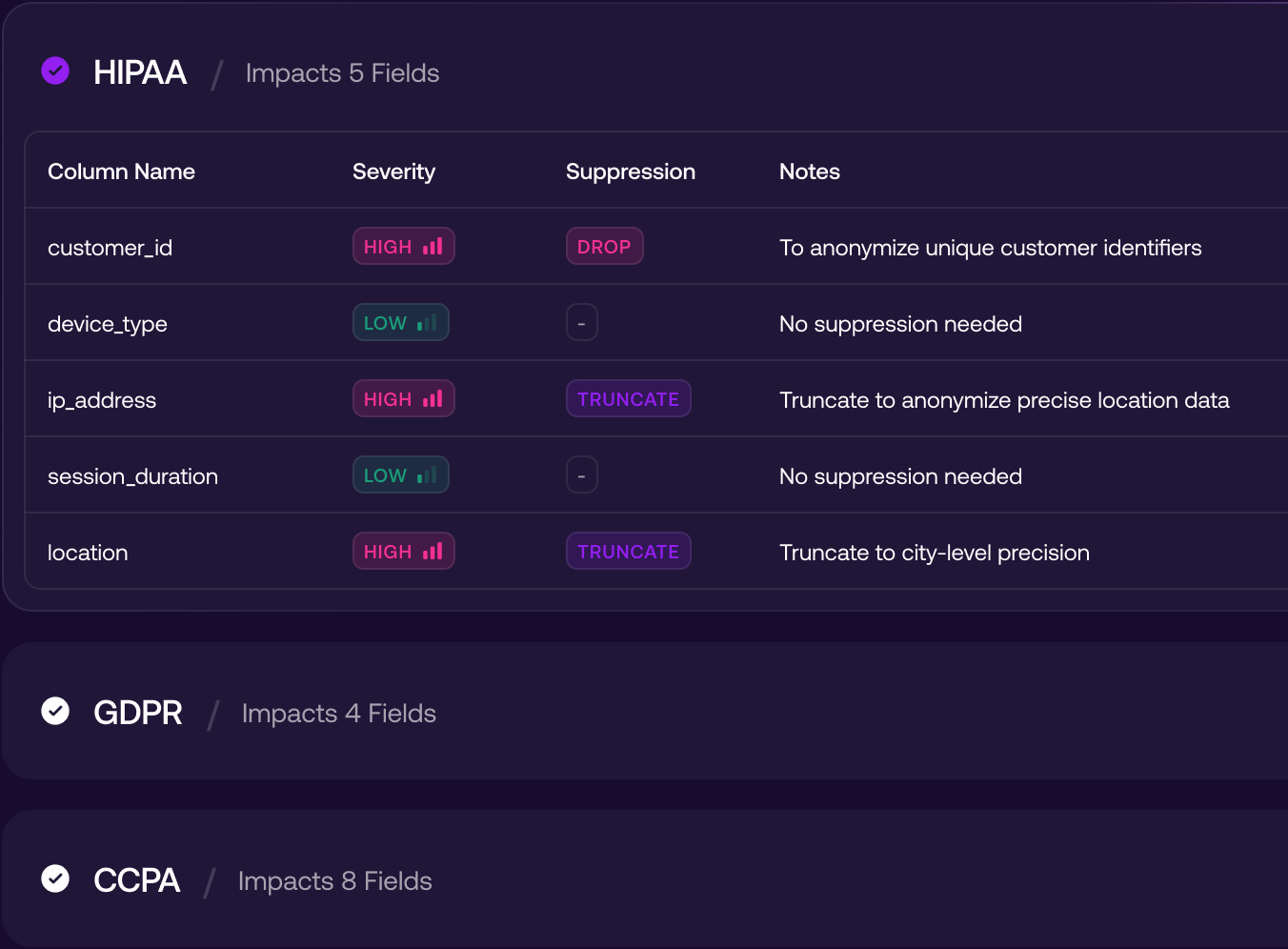
Task: Click the HIGH severity badge for location
Action: (x=403, y=552)
